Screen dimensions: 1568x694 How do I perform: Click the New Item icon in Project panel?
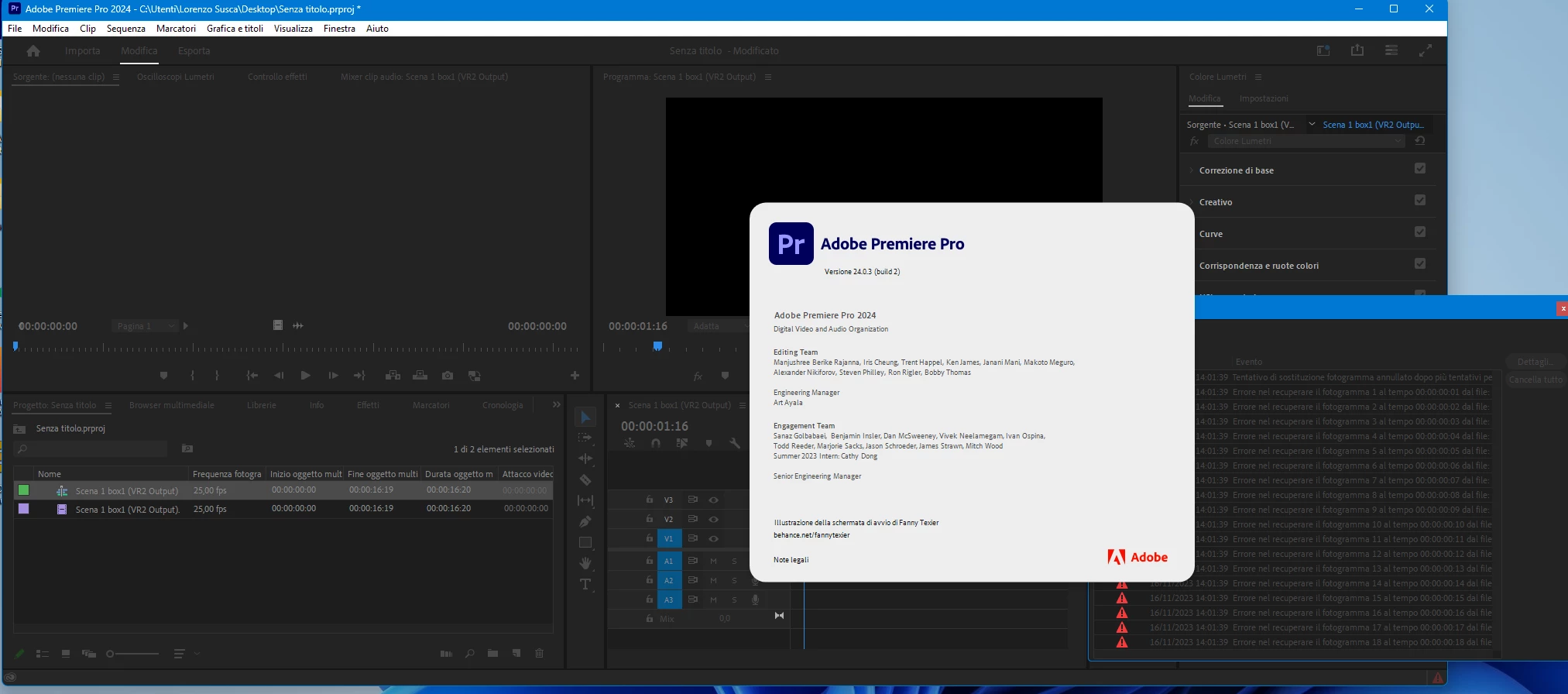516,654
